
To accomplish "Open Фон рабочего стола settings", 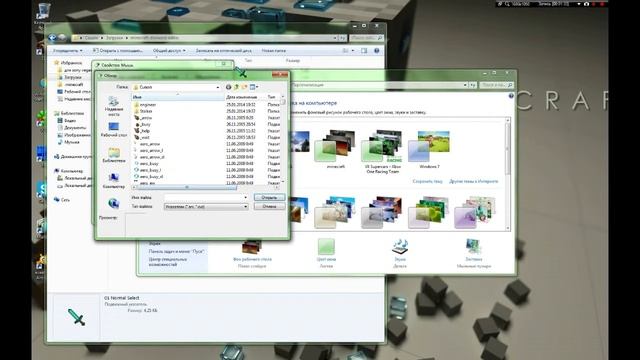I will point(252,254).
